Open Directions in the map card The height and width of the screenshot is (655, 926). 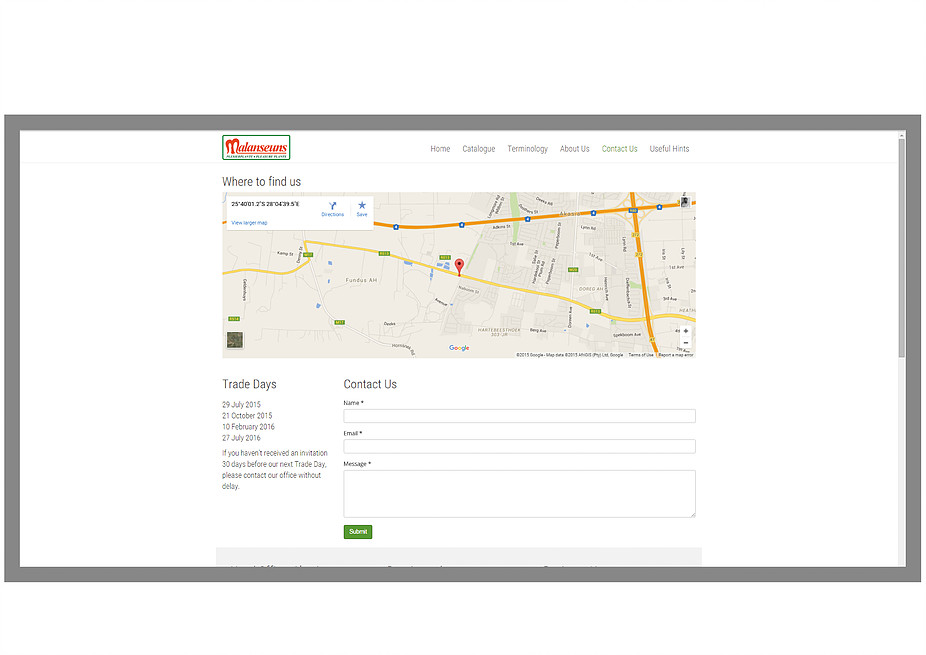(332, 207)
